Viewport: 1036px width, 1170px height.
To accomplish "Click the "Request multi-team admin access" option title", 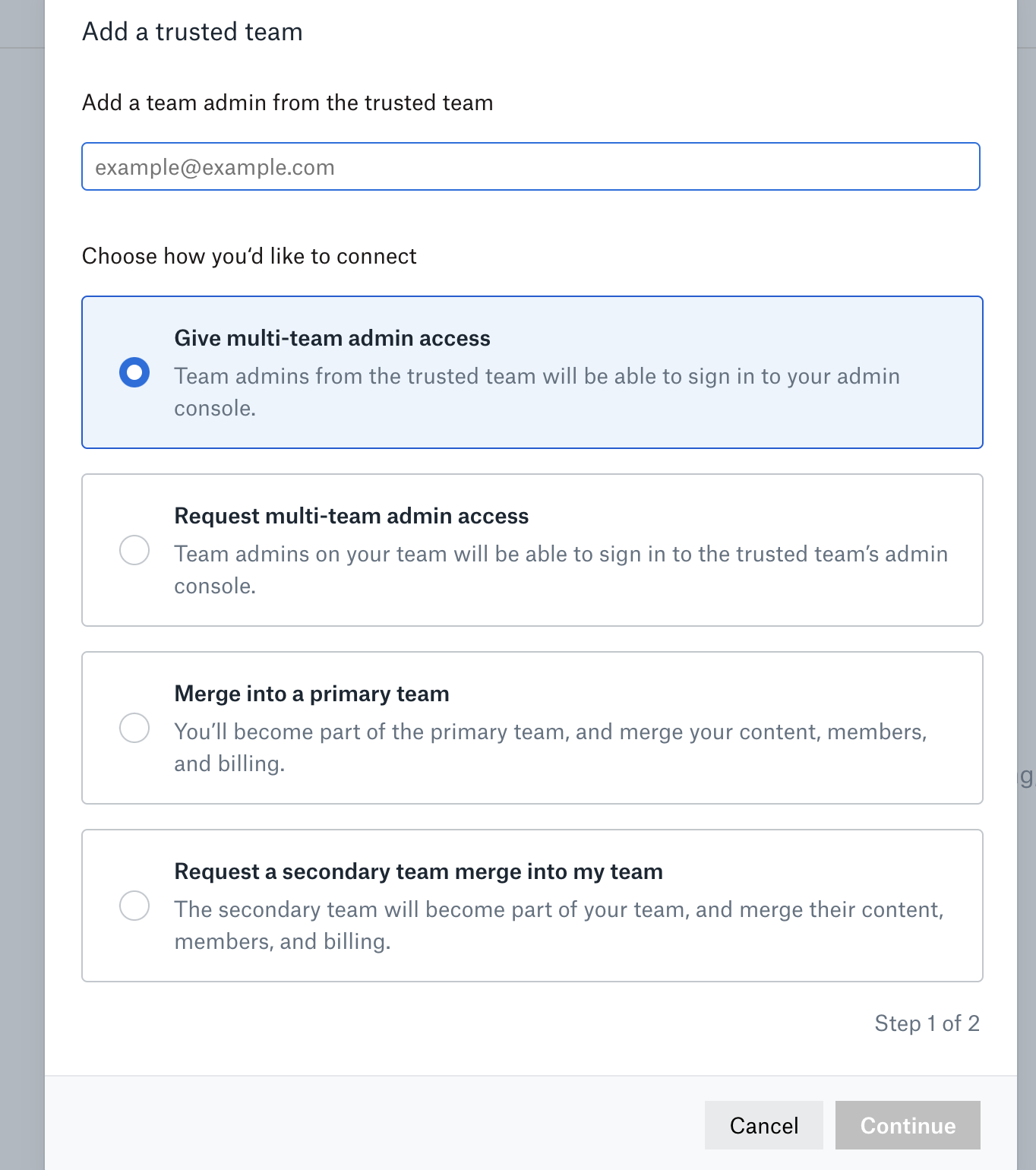I will [351, 516].
